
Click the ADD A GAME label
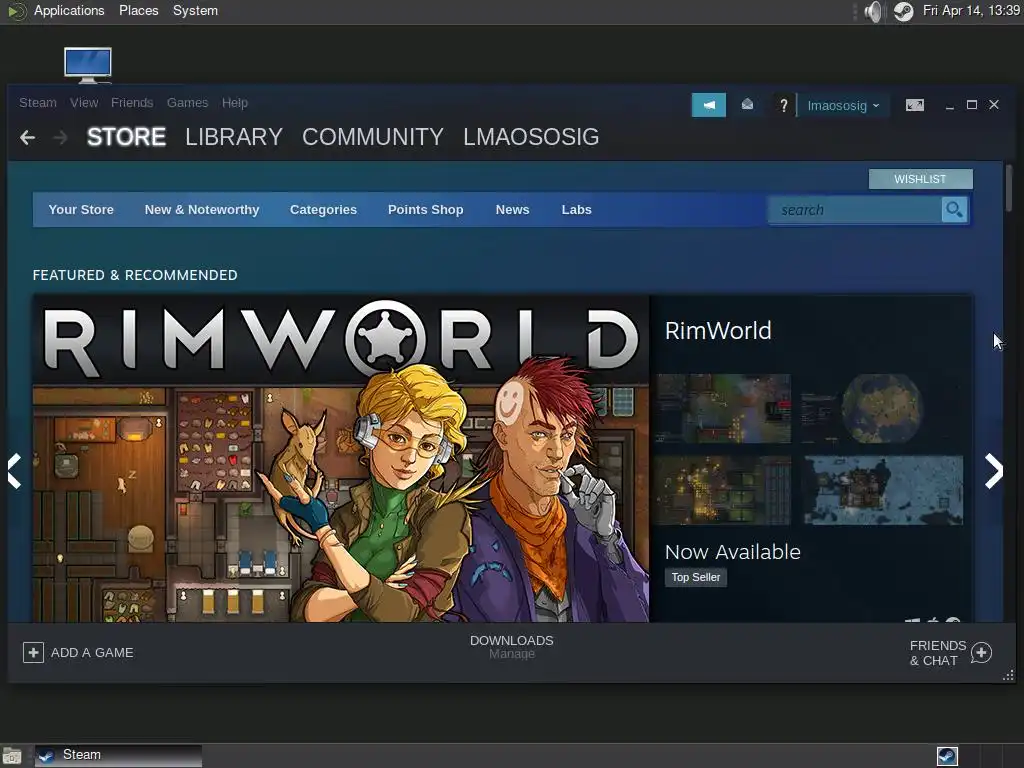(x=92, y=652)
